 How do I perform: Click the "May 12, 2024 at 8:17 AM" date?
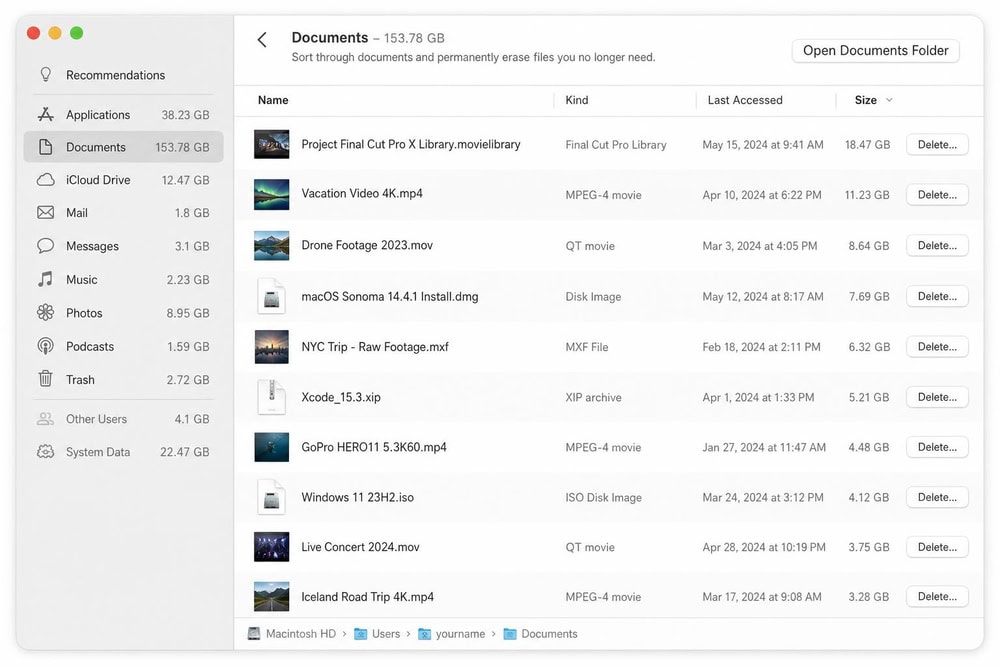point(763,297)
